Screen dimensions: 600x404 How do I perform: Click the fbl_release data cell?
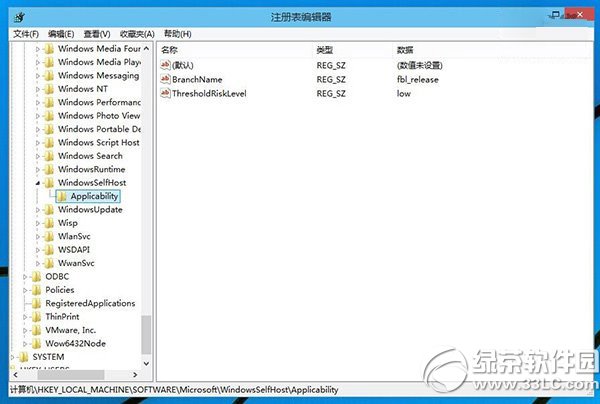(x=417, y=80)
